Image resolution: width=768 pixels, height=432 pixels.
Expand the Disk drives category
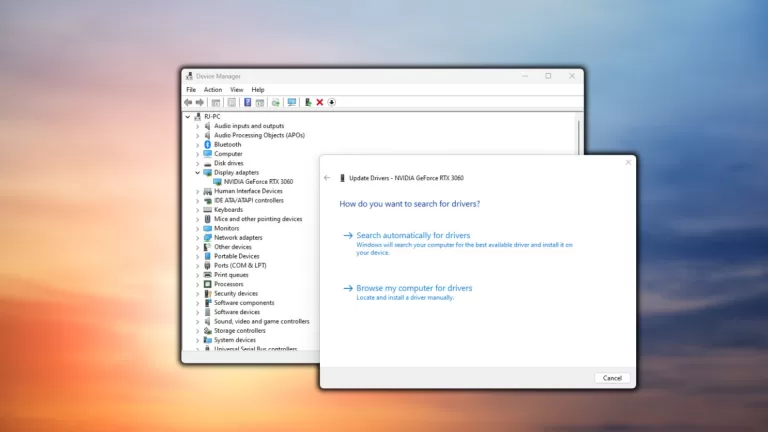pyautogui.click(x=197, y=163)
